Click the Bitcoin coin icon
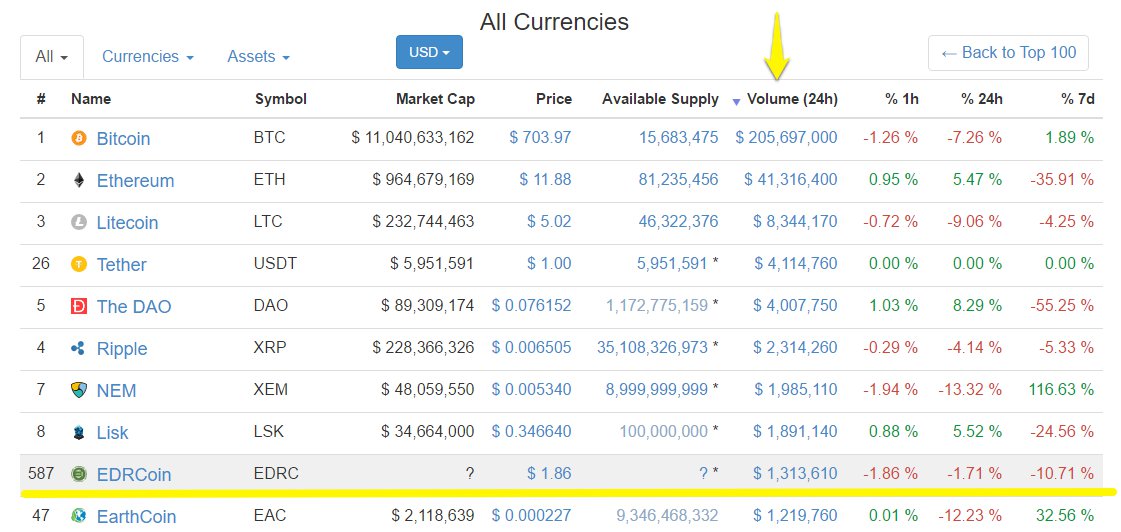 point(79,138)
